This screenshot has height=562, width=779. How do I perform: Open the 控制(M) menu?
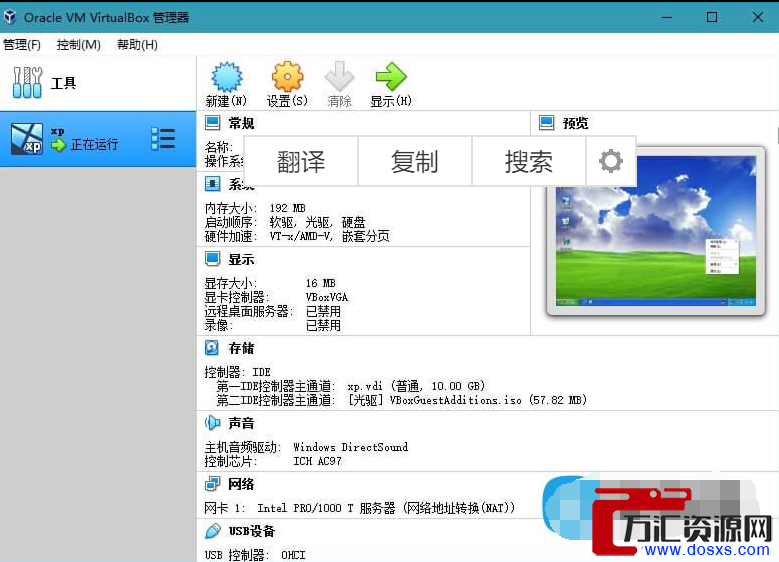pos(78,45)
